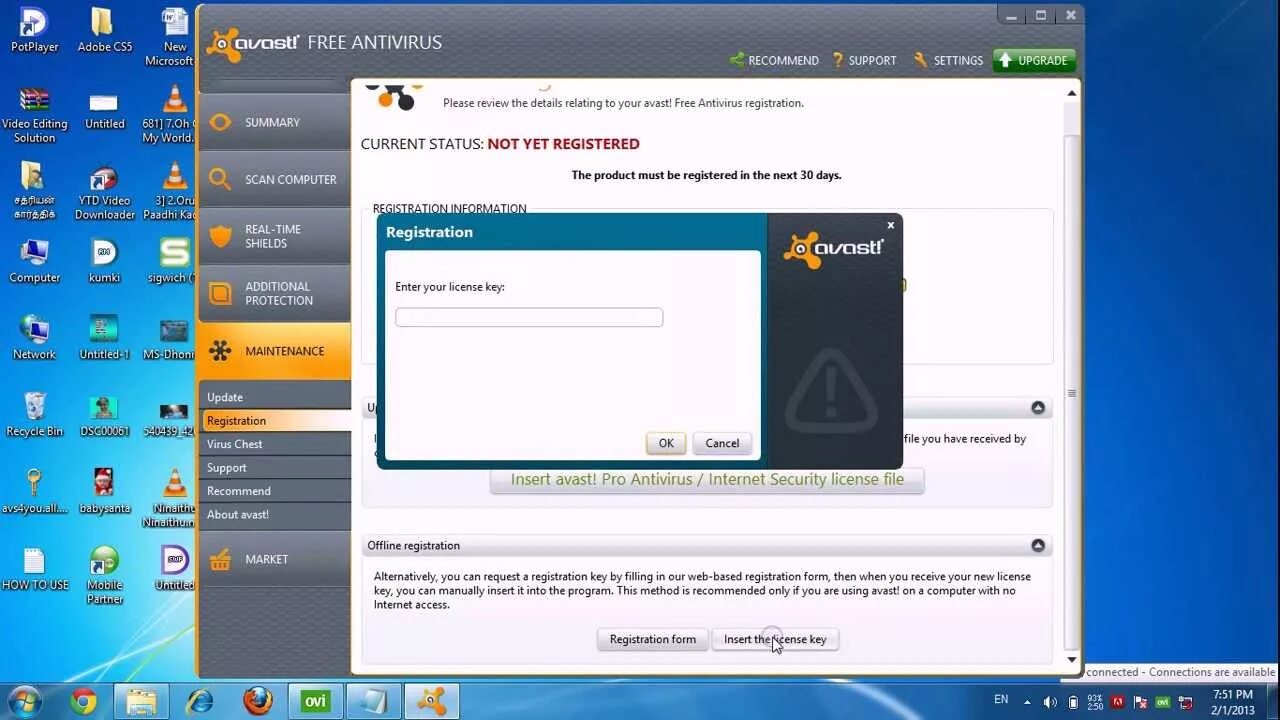1280x720 pixels.
Task: Open the Computer desktop icon
Action: [x=35, y=260]
